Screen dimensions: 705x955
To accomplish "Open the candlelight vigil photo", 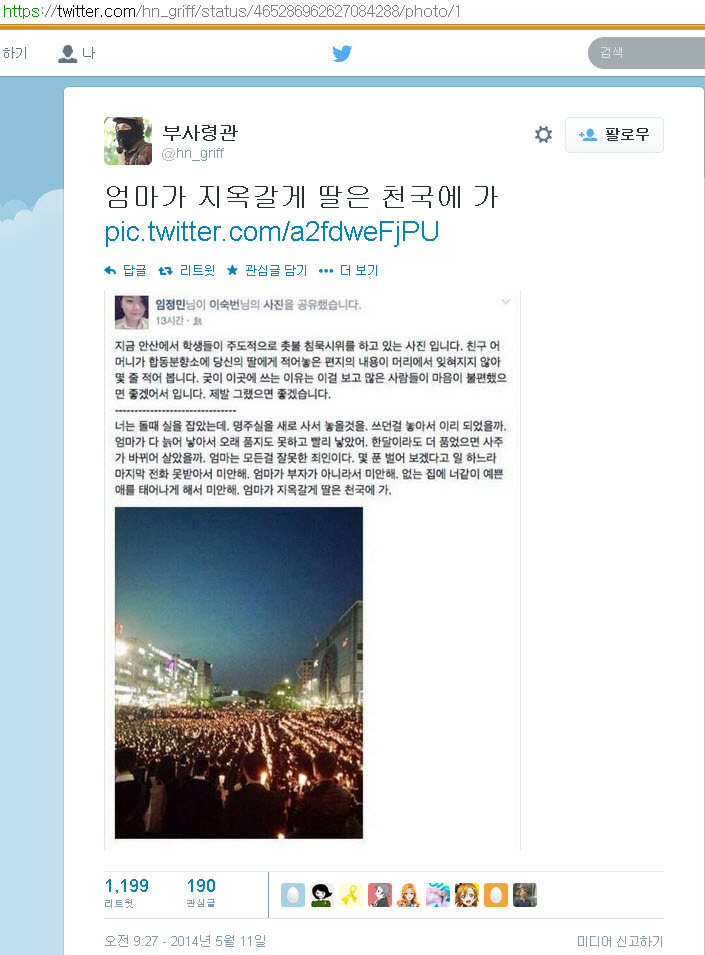I will click(239, 673).
